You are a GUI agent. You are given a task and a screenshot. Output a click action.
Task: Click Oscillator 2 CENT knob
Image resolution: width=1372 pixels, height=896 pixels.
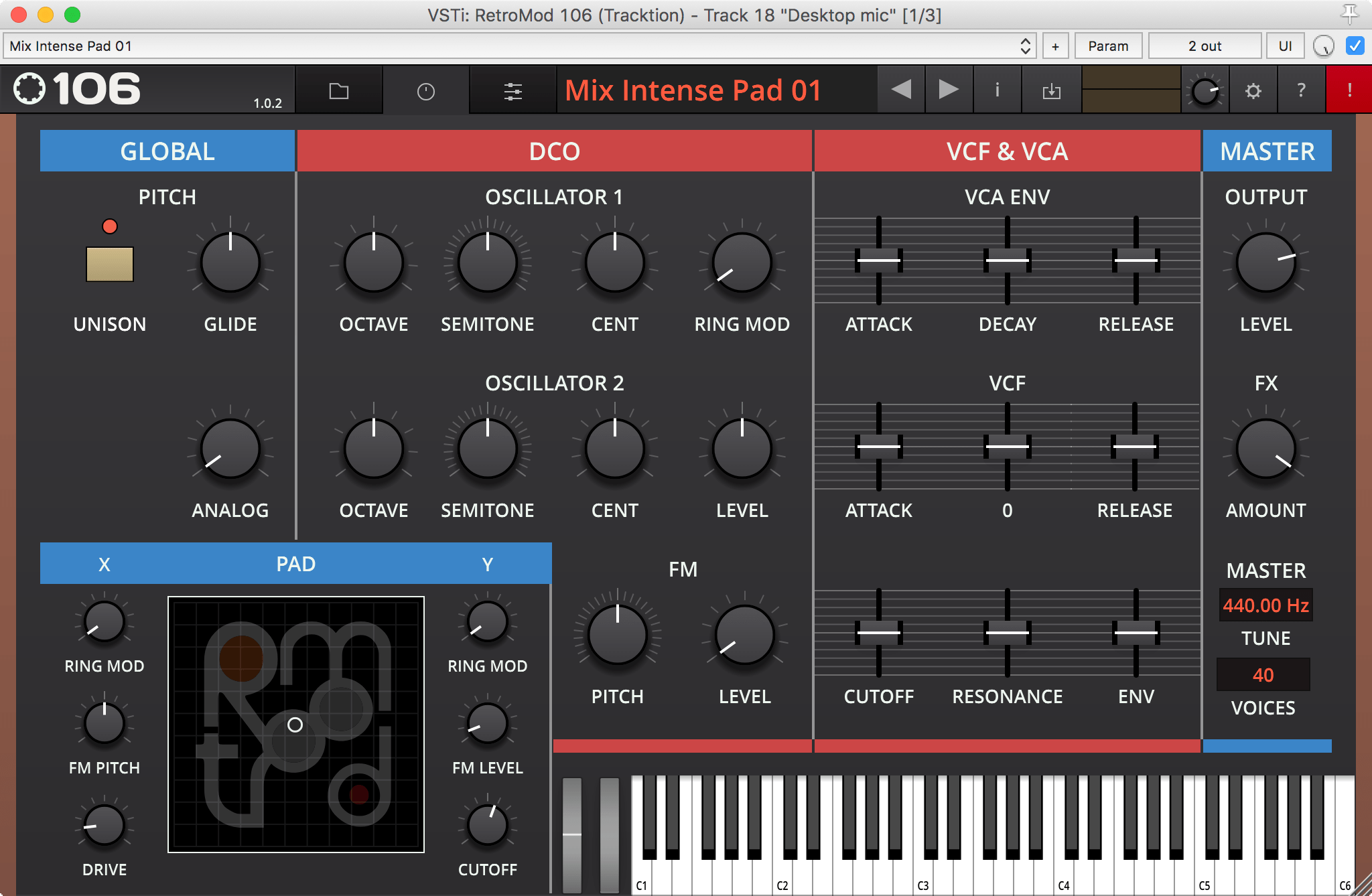point(615,448)
